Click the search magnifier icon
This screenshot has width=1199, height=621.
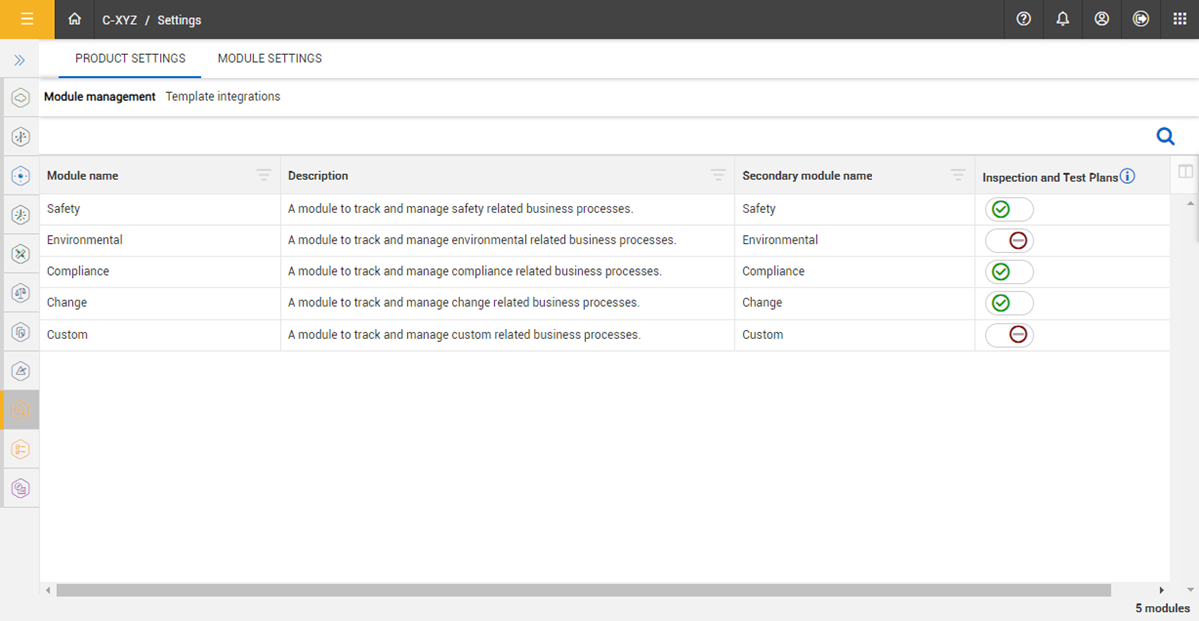click(1165, 136)
